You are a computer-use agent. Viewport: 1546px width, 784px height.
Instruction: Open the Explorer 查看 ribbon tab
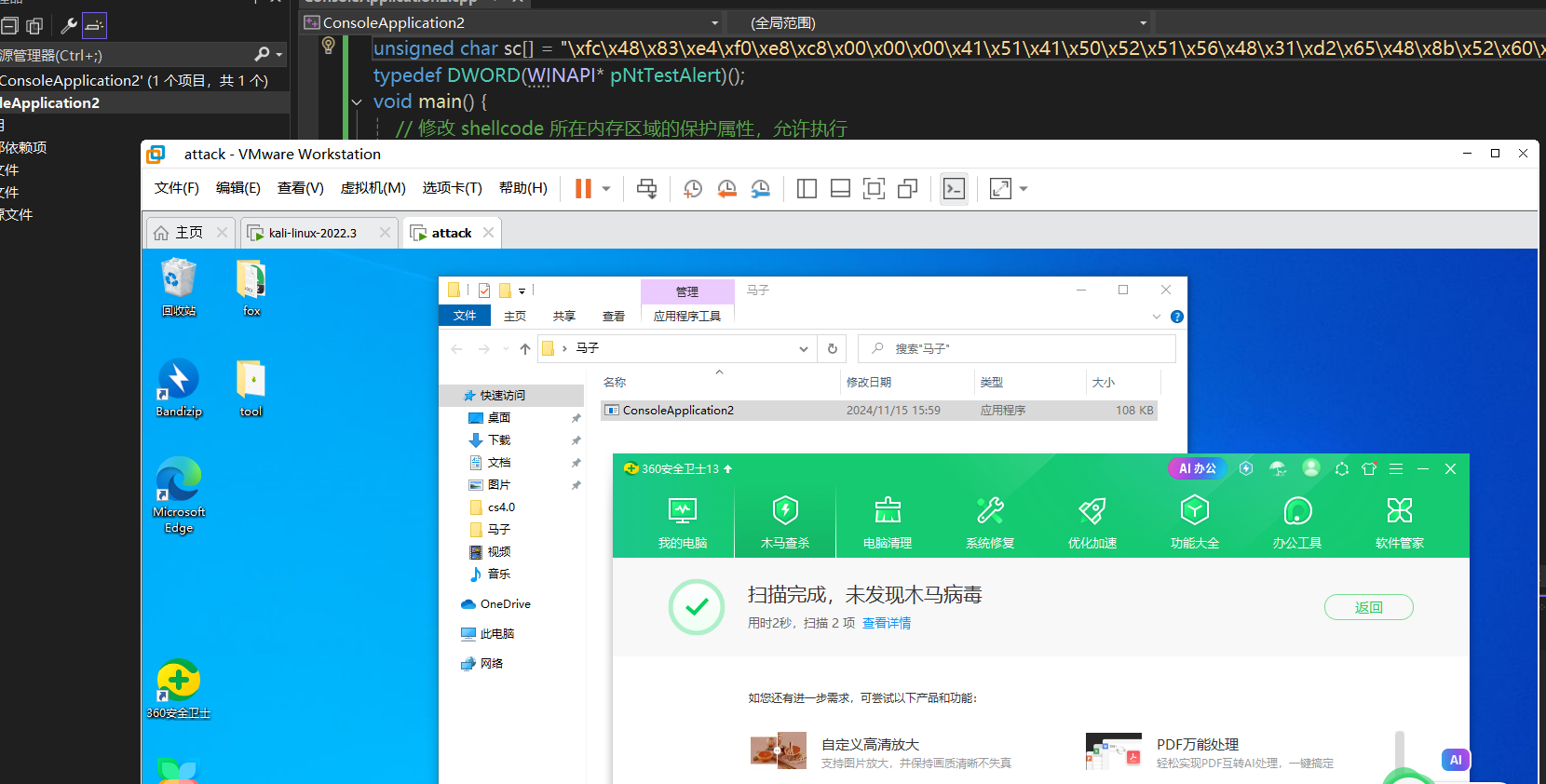[614, 316]
